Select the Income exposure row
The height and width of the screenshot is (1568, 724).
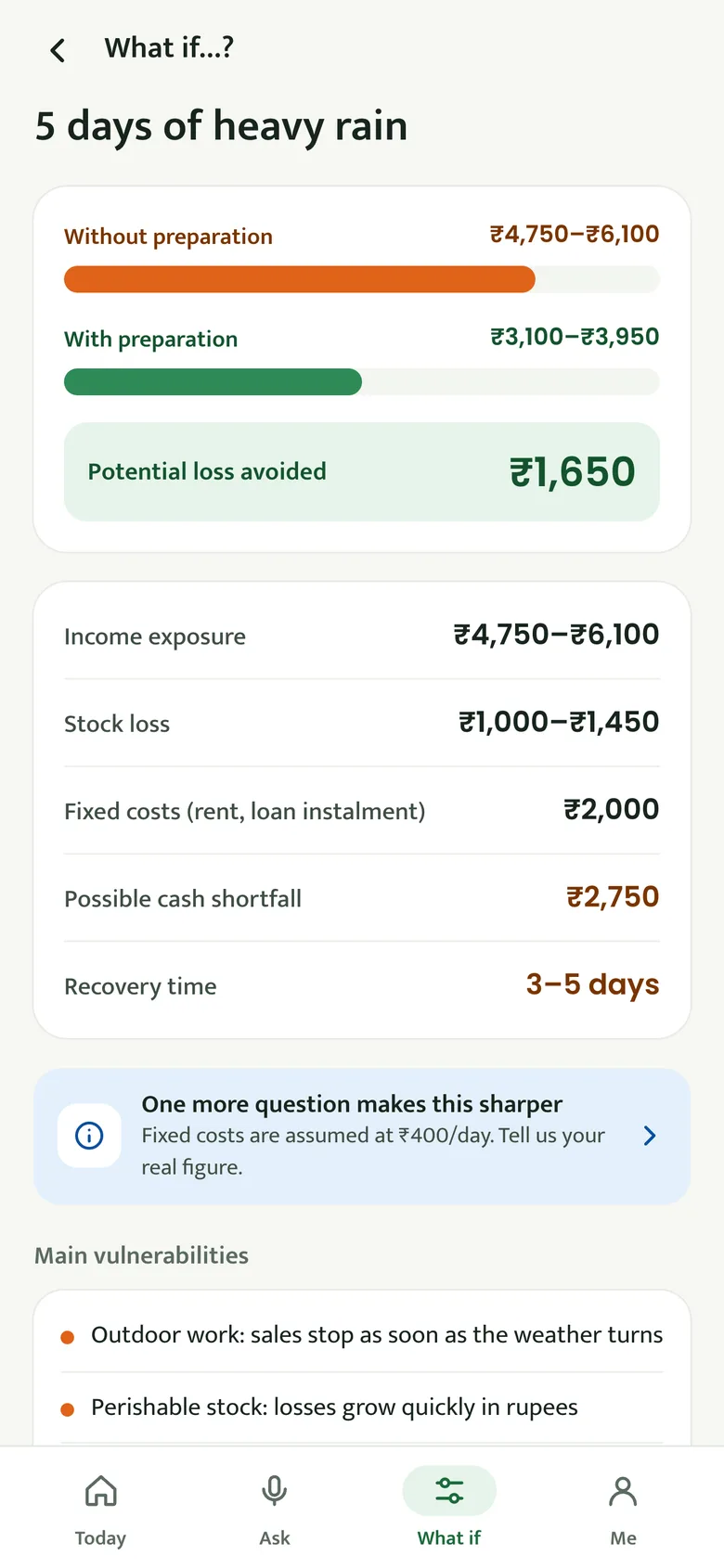point(362,636)
